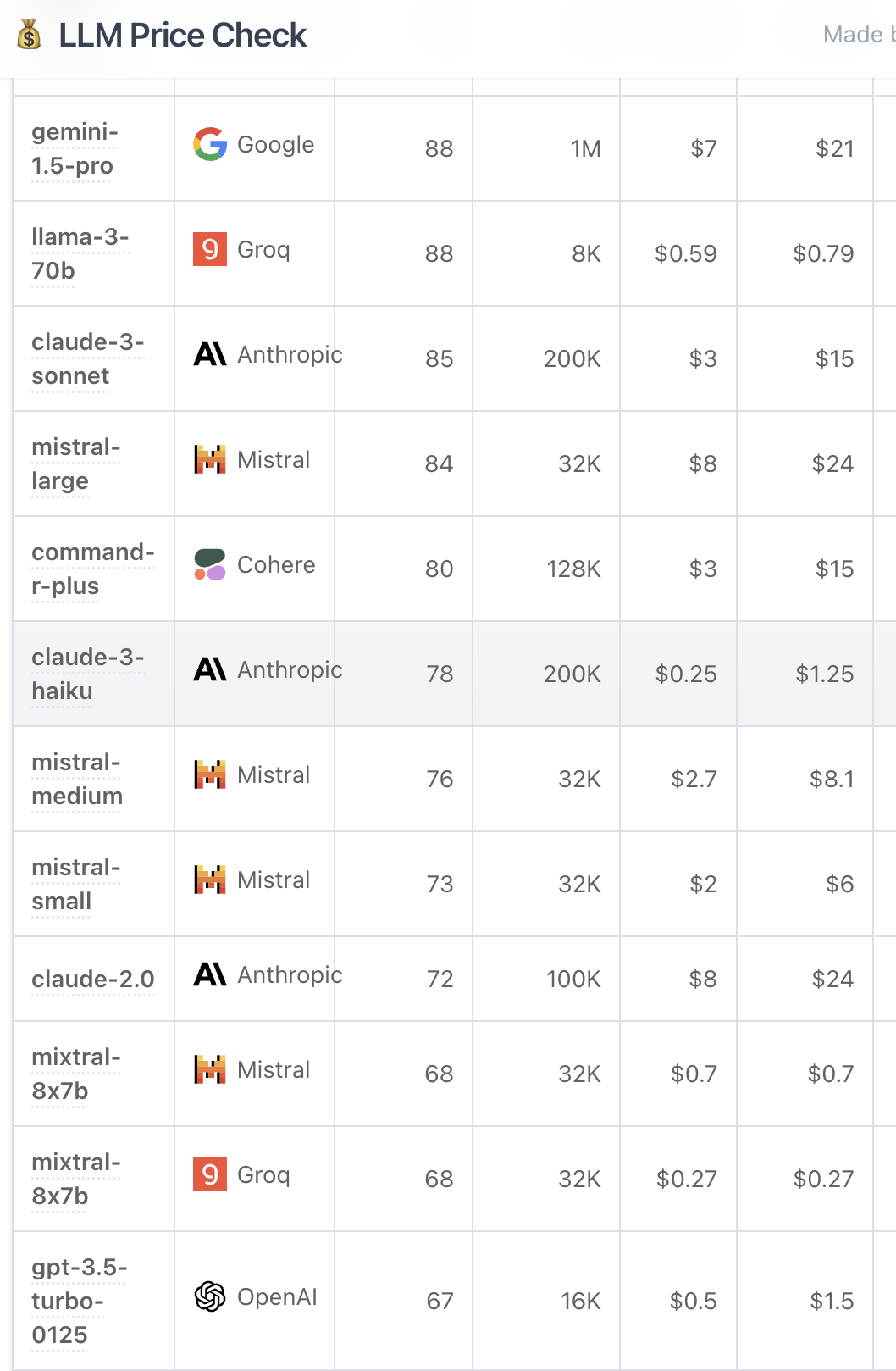Viewport: 896px width, 1371px height.
Task: Select the $0.25 price cell for claude-3-haiku
Action: 678,674
